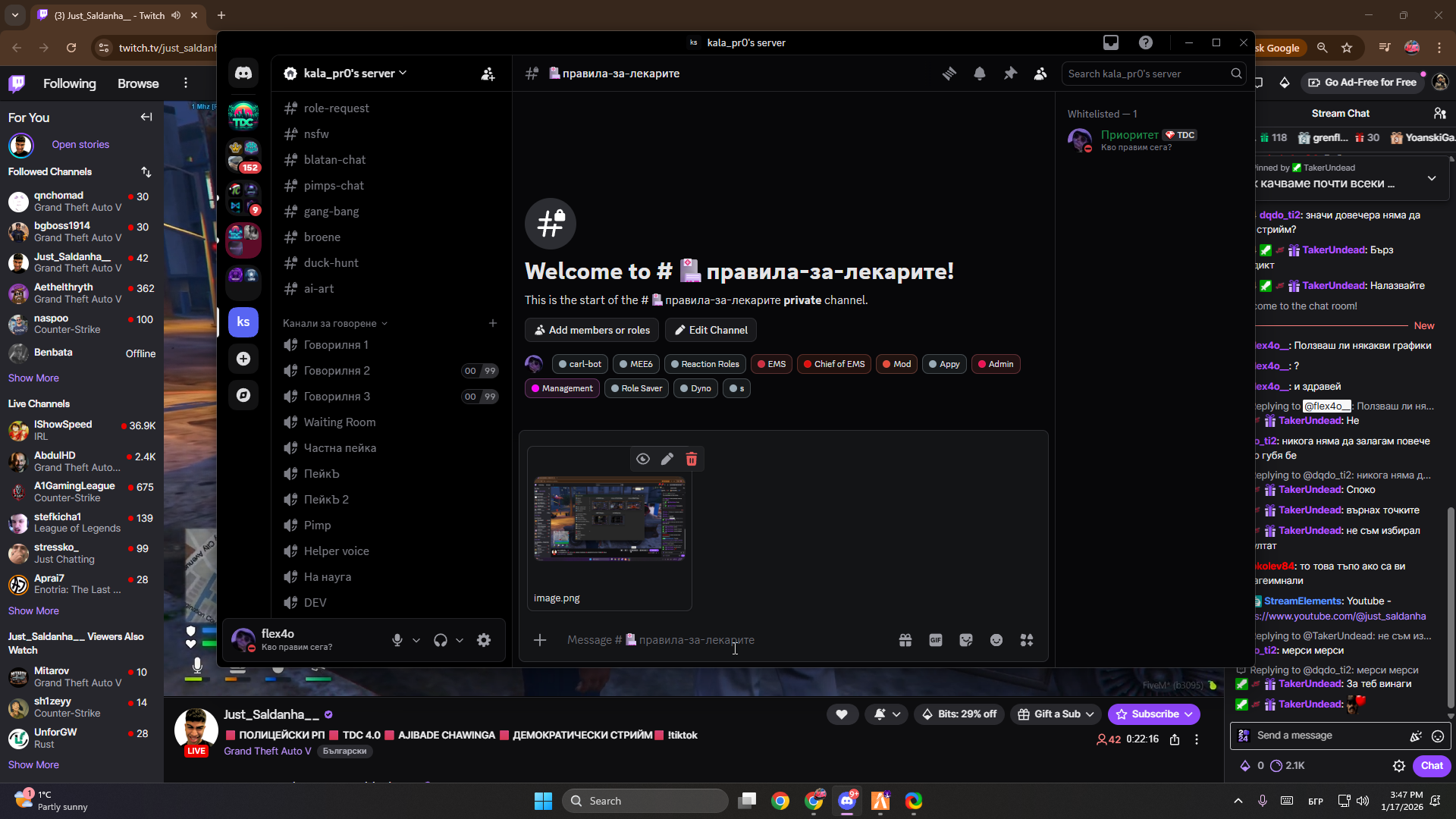
Task: Expand the kala_pr0's server dropdown menu
Action: pyautogui.click(x=355, y=74)
